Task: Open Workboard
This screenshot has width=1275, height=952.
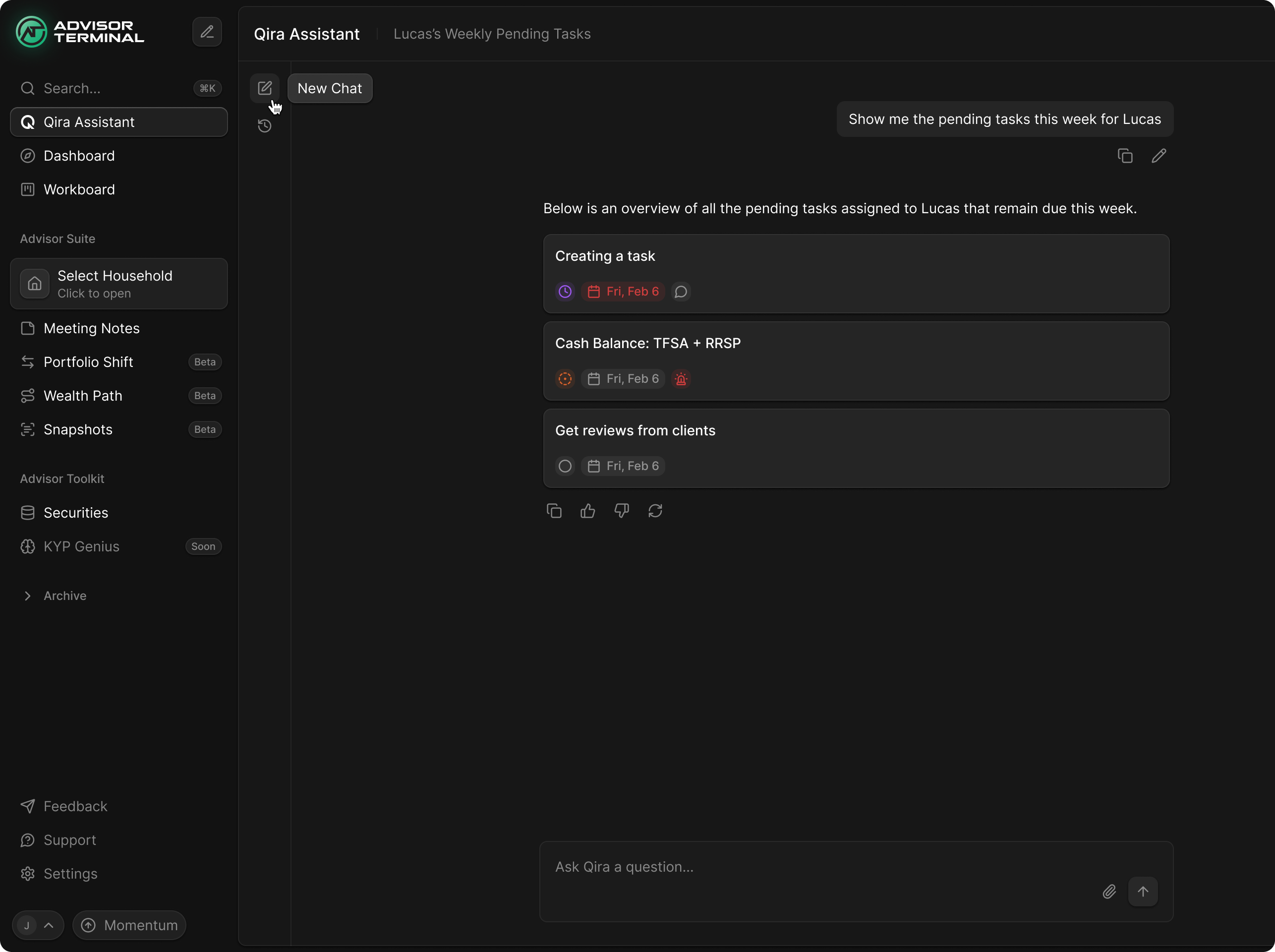Action: (x=118, y=189)
